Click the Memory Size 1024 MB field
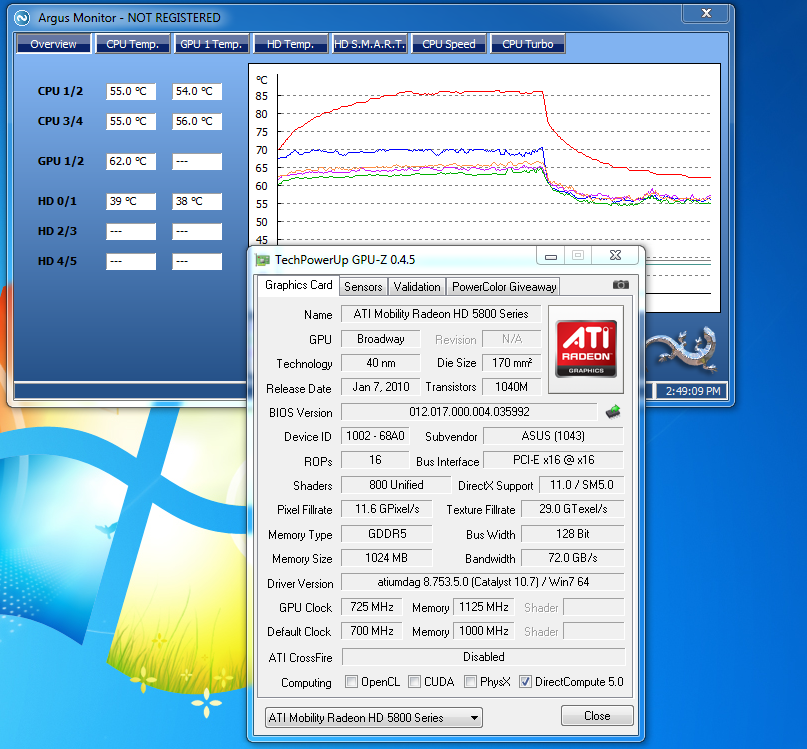The height and width of the screenshot is (749, 807). click(386, 558)
